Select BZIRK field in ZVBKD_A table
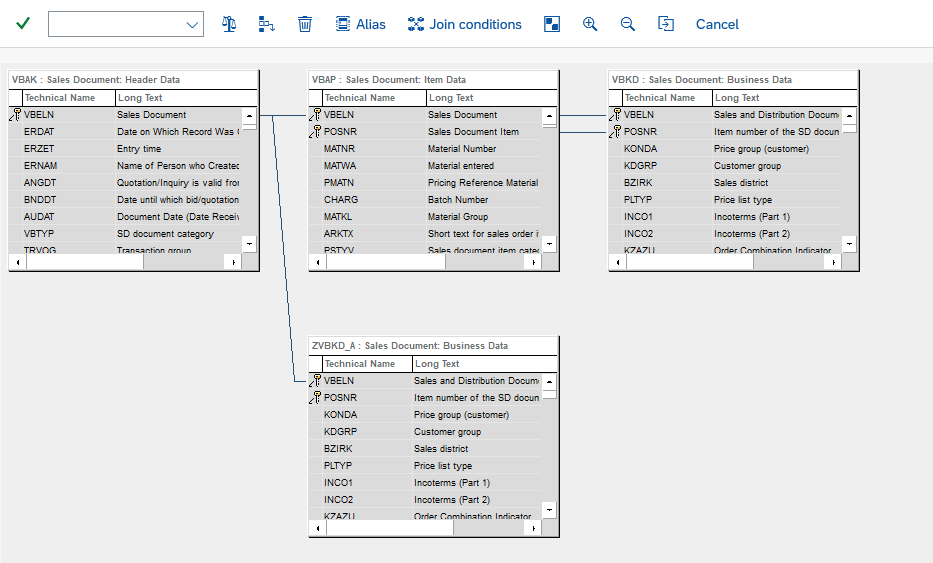 coord(425,449)
